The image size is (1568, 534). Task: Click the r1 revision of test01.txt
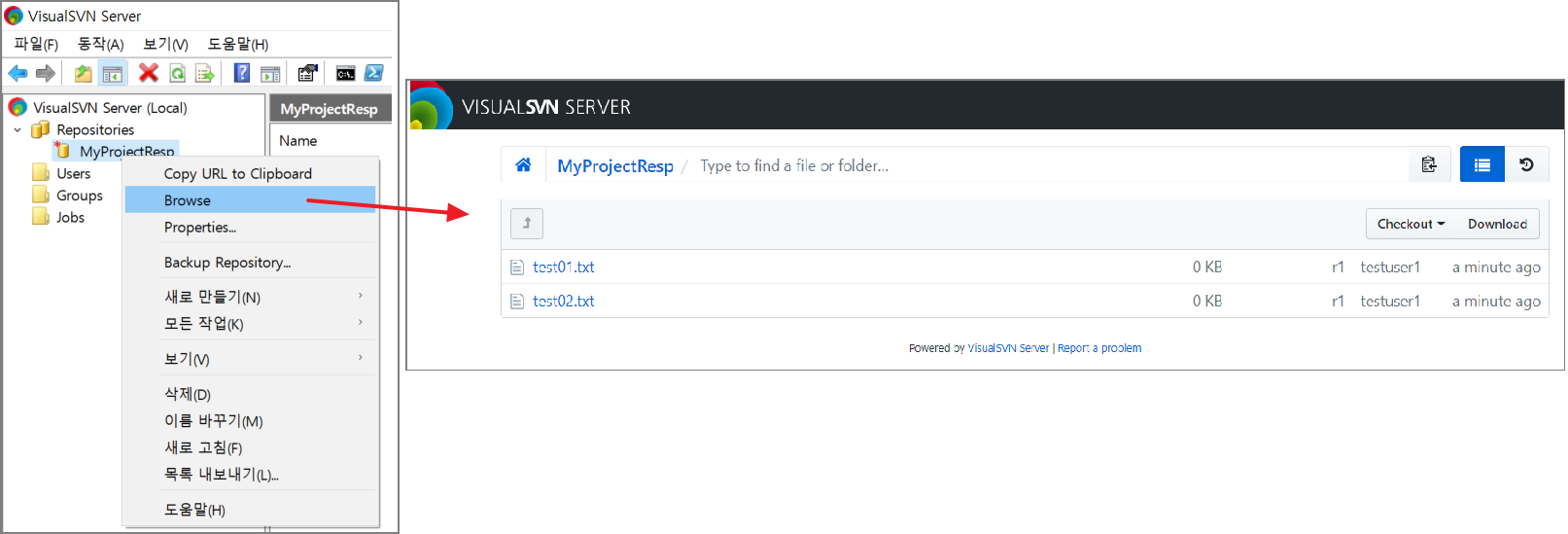(x=1338, y=267)
